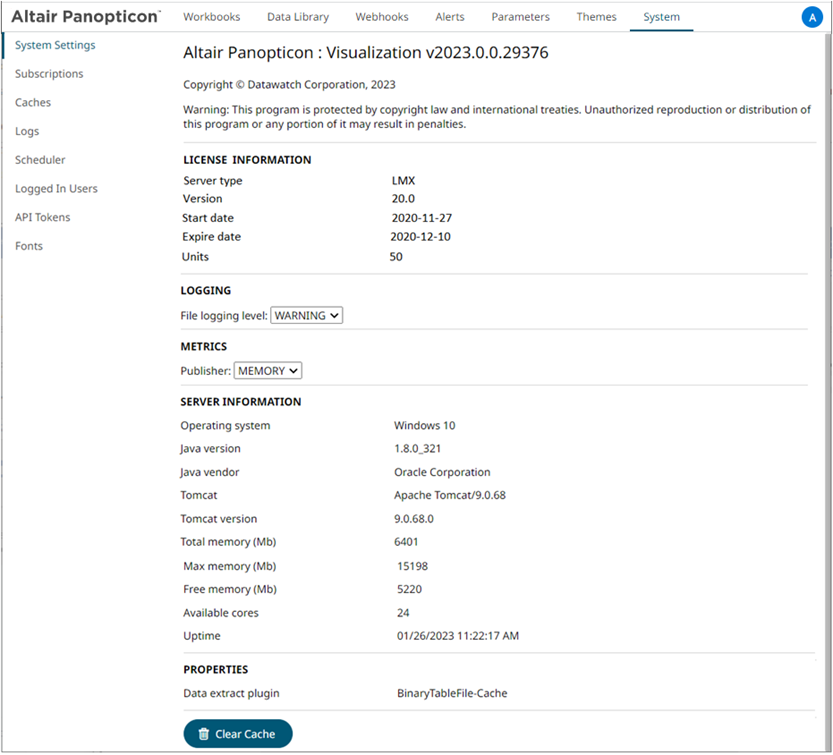Screen dimensions: 833x755
Task: Navigate to the Webhooks page
Action: pyautogui.click(x=381, y=16)
